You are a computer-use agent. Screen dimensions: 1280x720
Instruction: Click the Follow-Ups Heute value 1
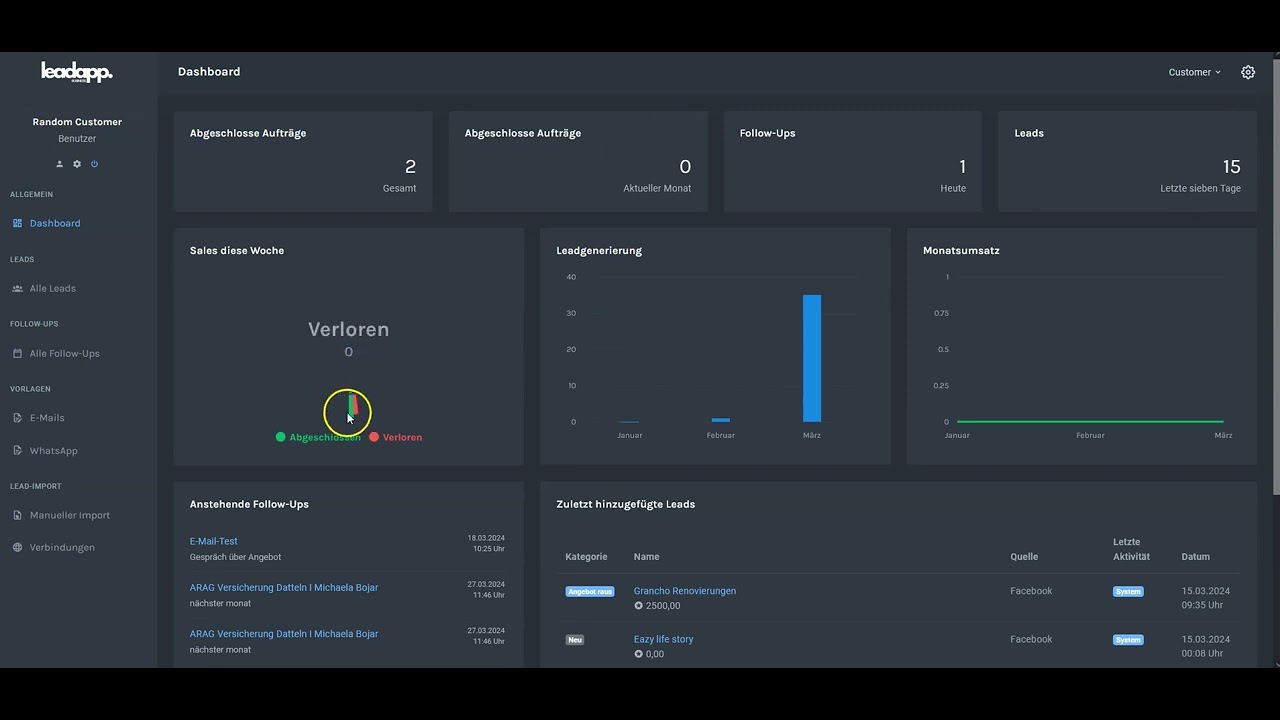click(x=962, y=167)
